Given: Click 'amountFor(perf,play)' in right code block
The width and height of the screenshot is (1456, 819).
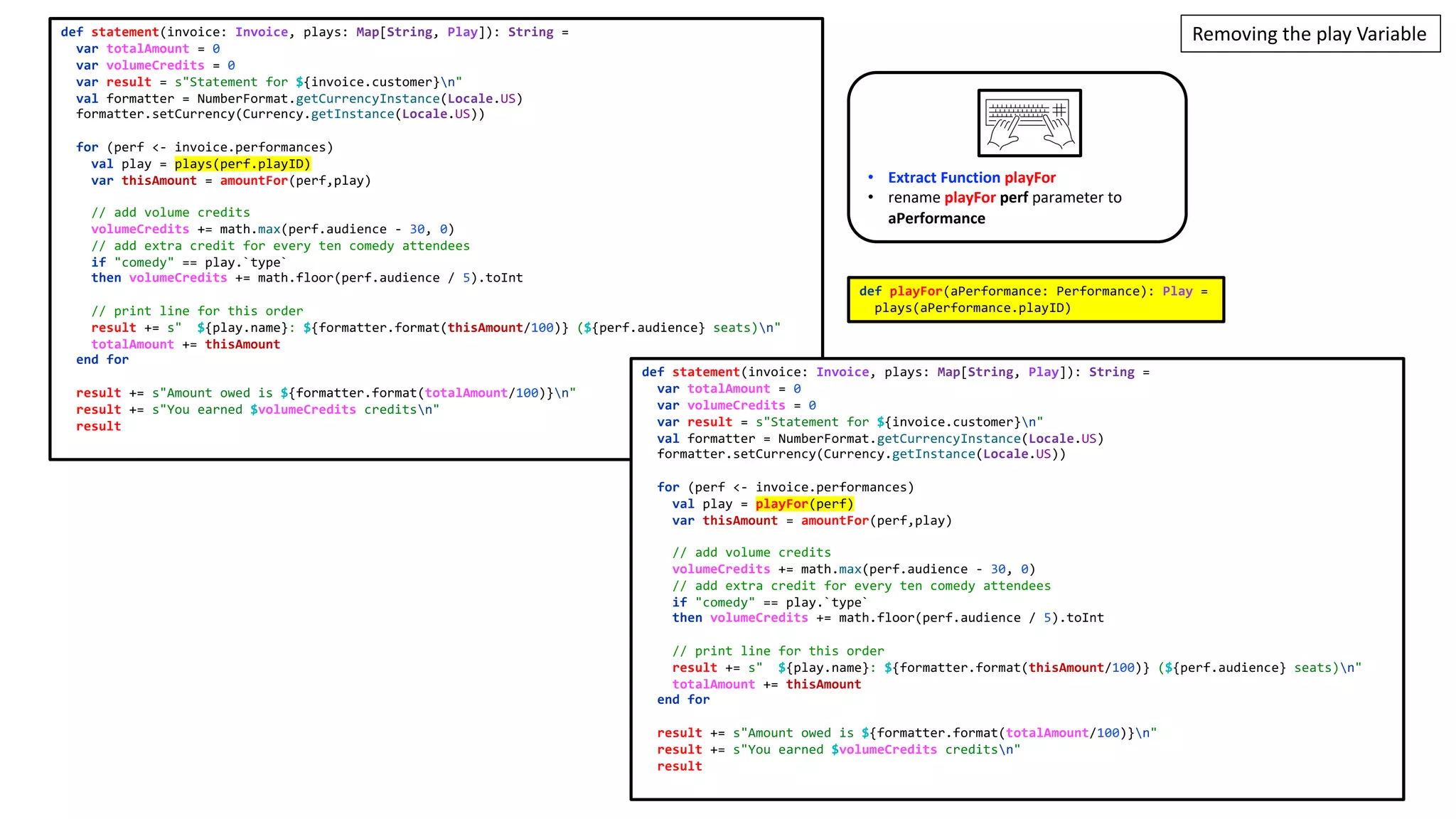Looking at the screenshot, I should 876,520.
